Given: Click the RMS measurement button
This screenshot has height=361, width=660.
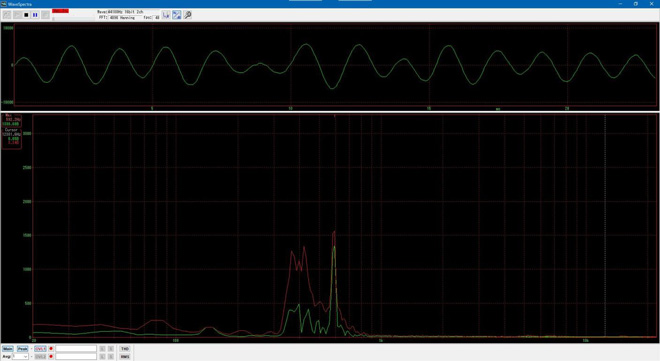Looking at the screenshot, I should pos(125,356).
